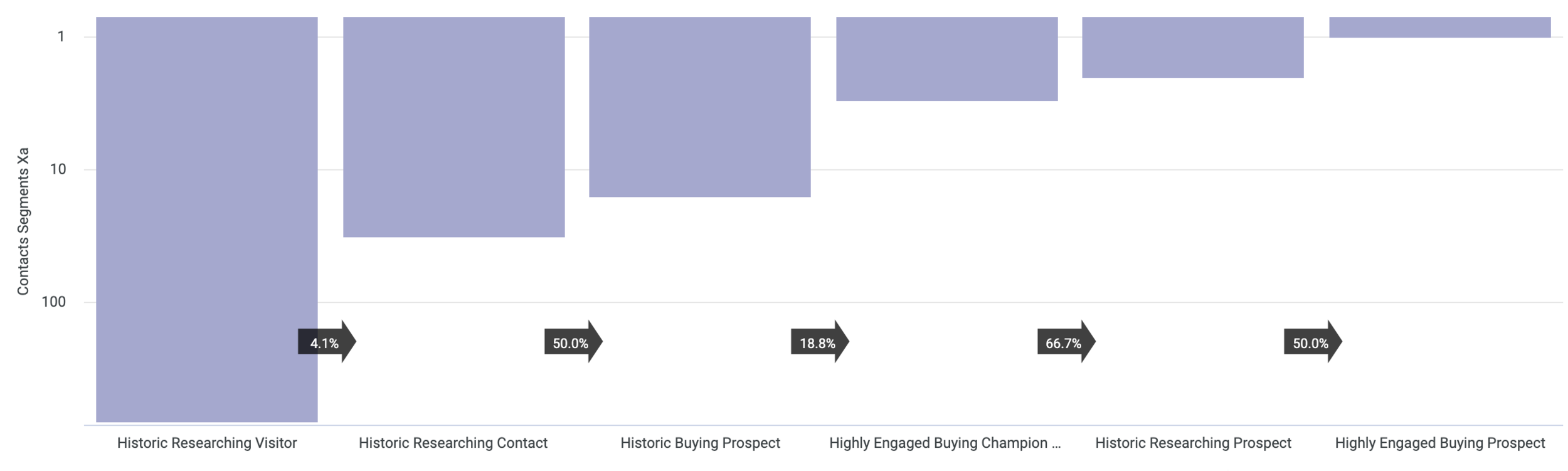Click the 100 tick on the y-axis
Screen dimensions: 1568x471
(x=54, y=302)
